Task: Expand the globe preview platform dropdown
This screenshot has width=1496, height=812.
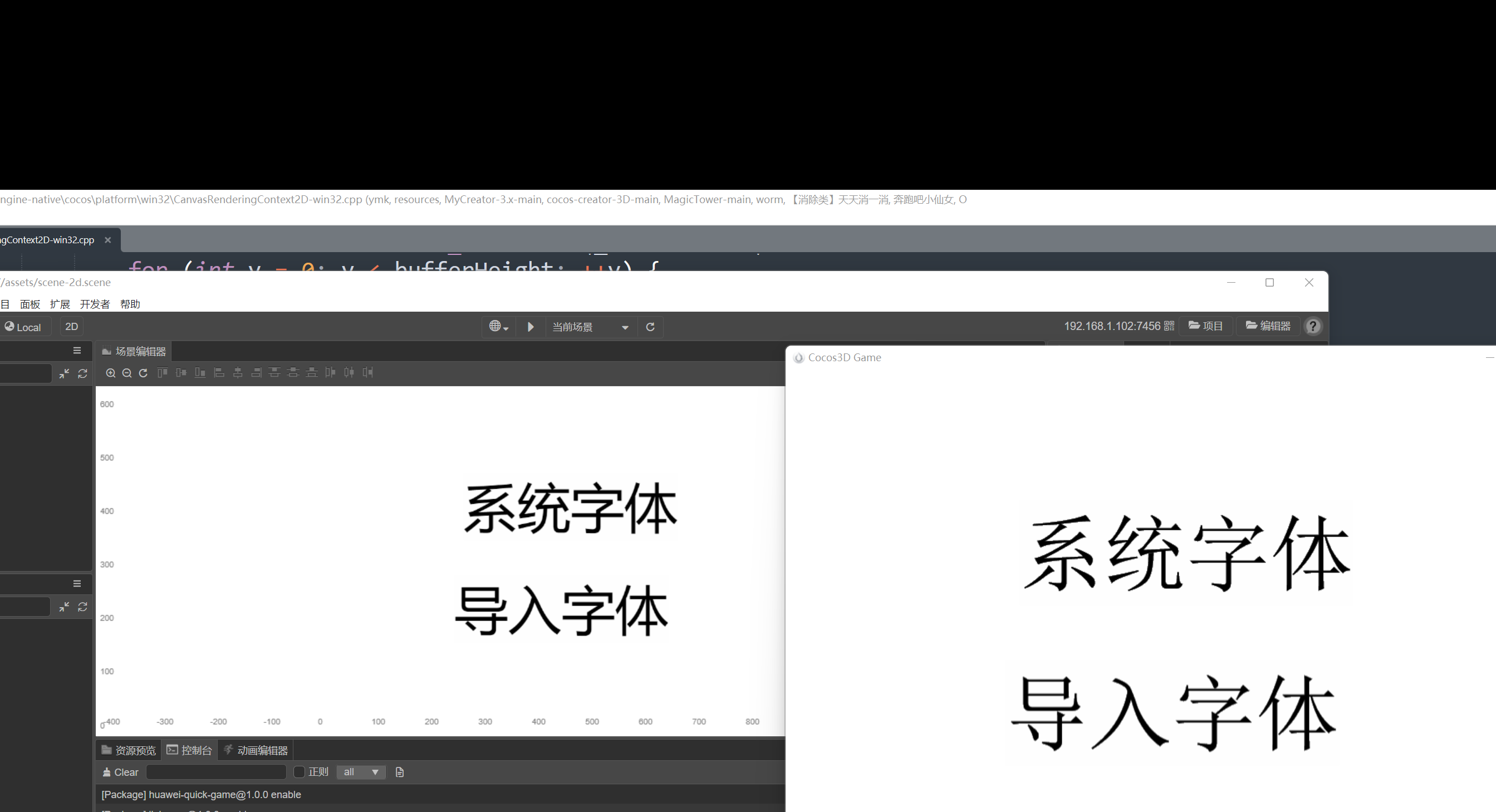Action: click(498, 327)
